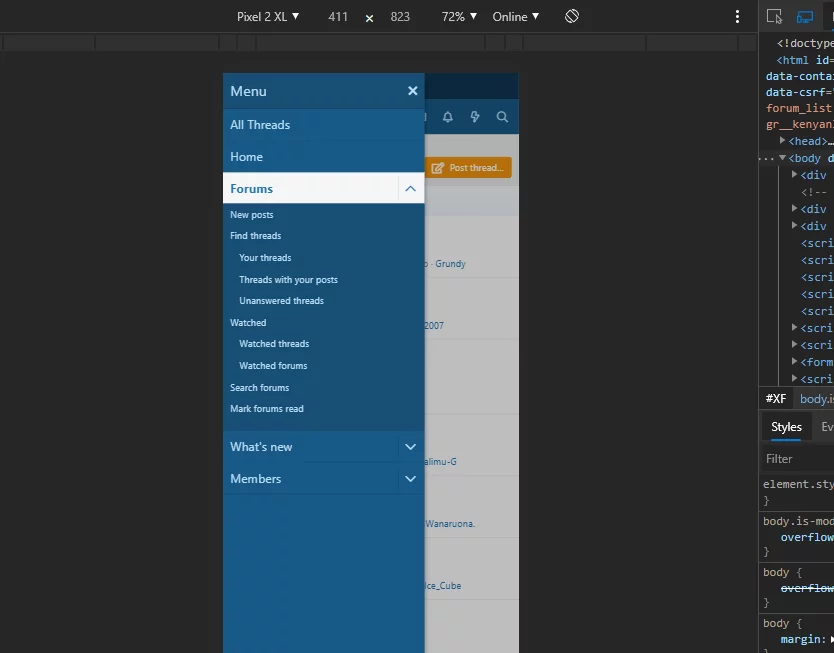Collapse the Forums submenu chevron
The width and height of the screenshot is (834, 653).
click(x=411, y=188)
